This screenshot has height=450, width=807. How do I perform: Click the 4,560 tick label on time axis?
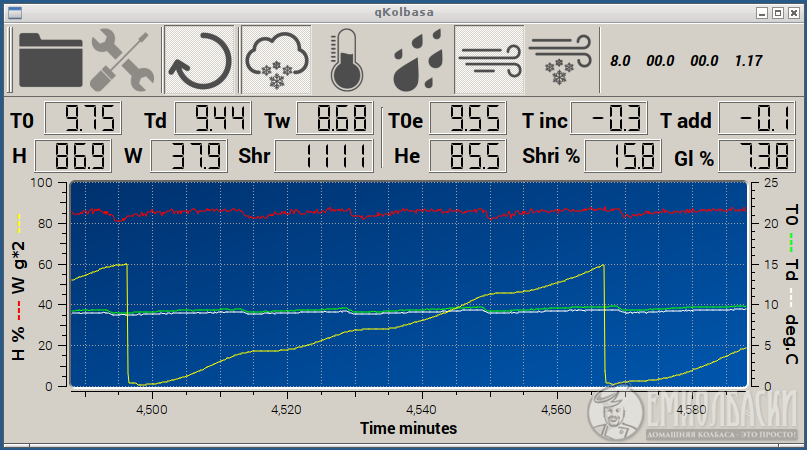click(556, 410)
